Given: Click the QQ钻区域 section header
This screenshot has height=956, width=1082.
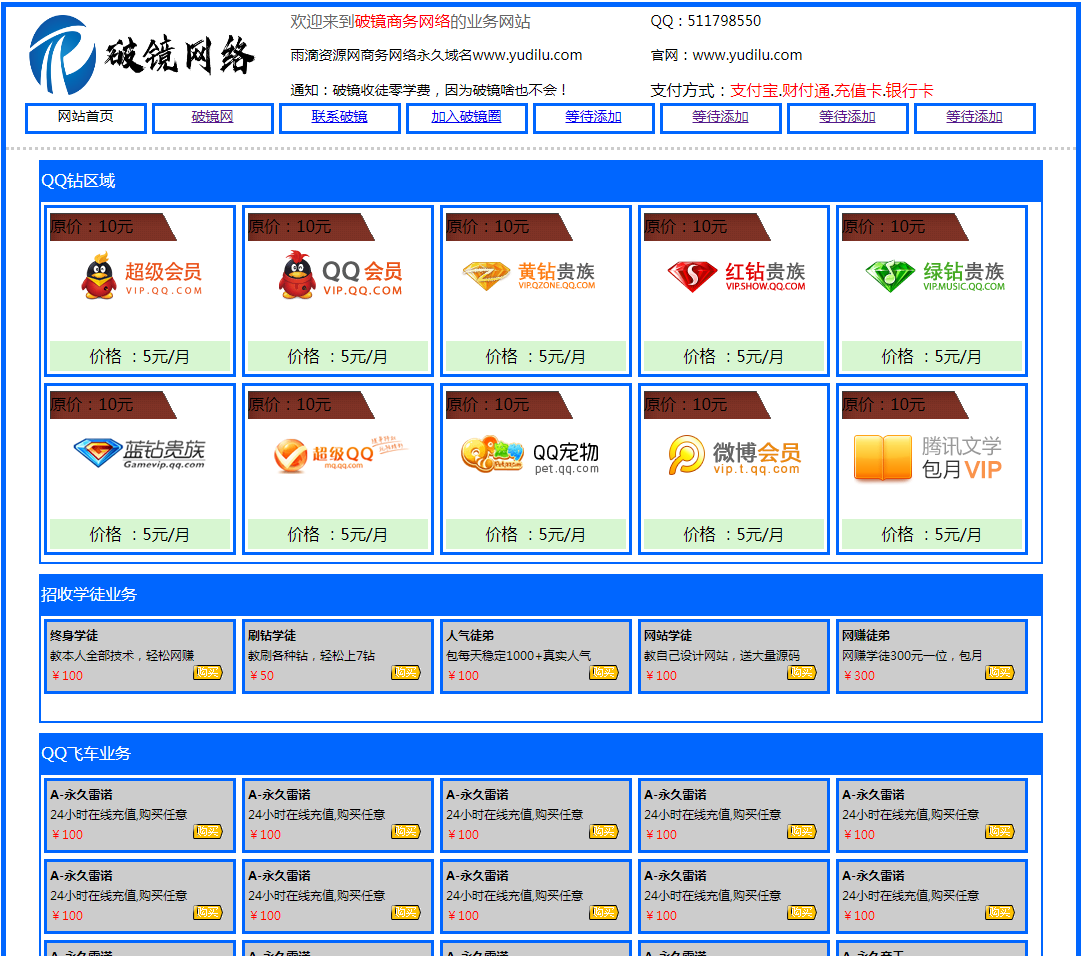Looking at the screenshot, I should click(x=540, y=181).
